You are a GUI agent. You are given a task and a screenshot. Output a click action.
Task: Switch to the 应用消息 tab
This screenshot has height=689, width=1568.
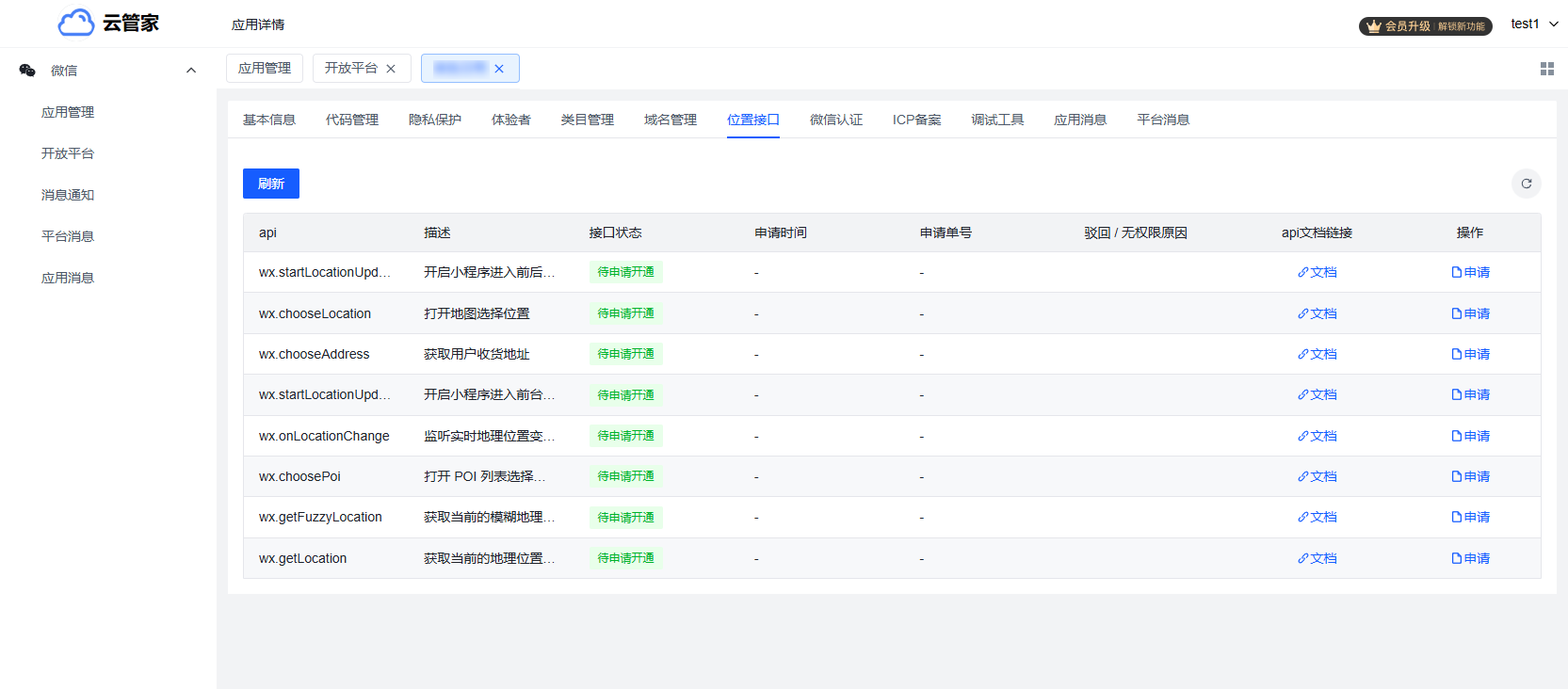1080,120
